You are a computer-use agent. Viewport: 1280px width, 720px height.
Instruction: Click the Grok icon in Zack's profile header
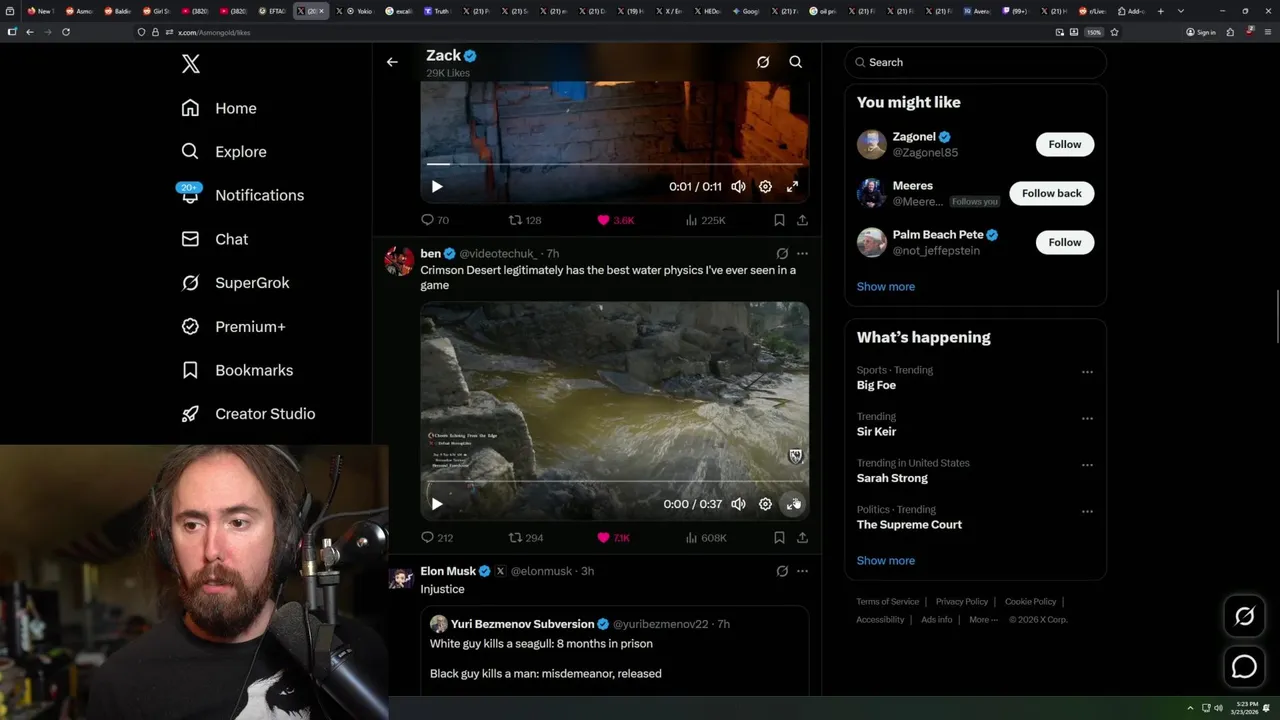pyautogui.click(x=763, y=62)
